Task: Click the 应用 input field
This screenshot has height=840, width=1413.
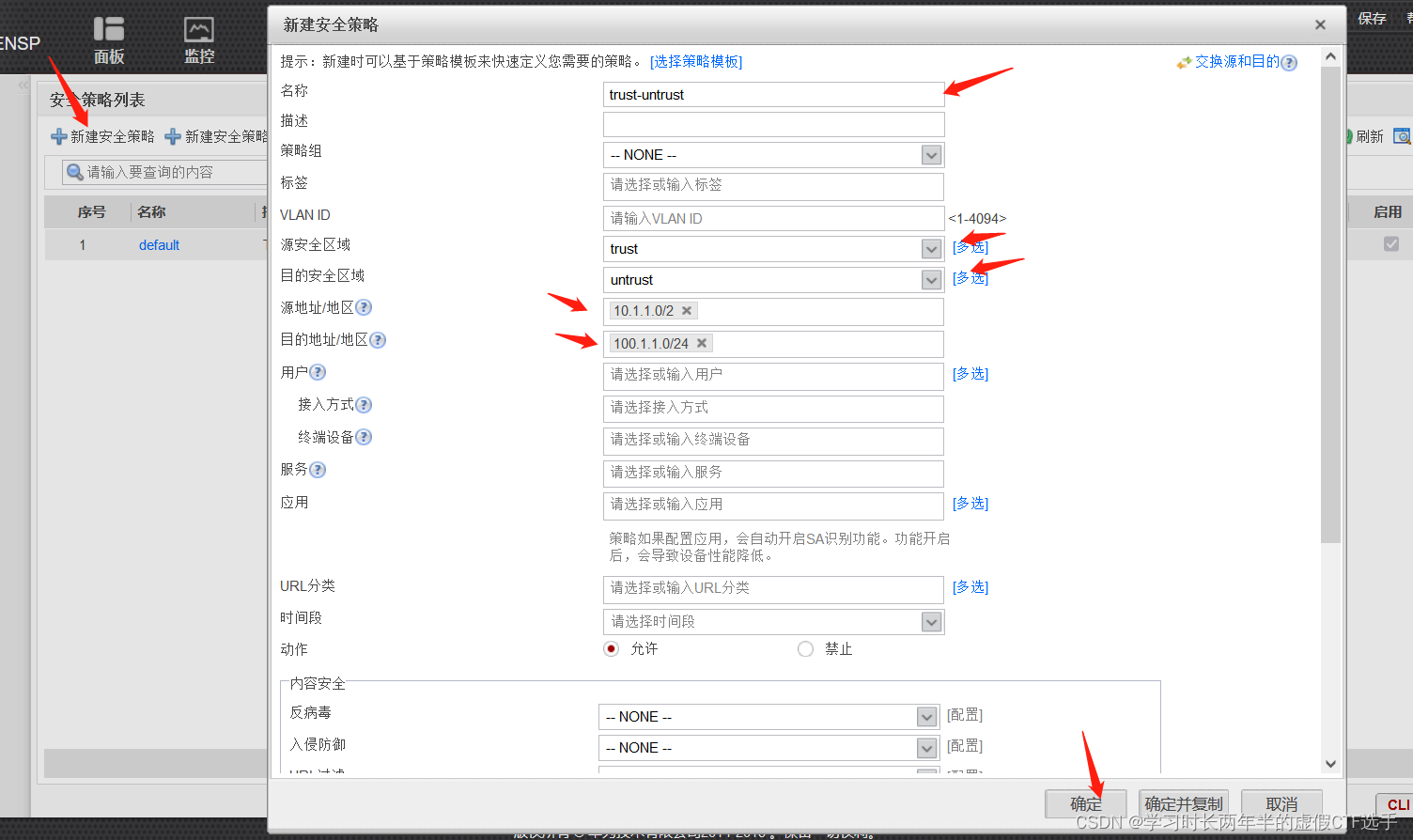Action: pyautogui.click(x=773, y=506)
